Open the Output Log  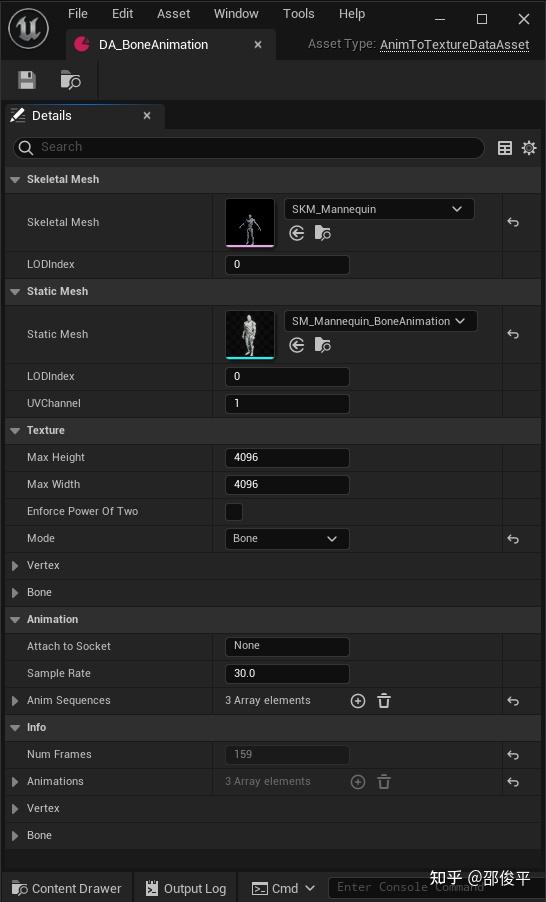[x=186, y=889]
